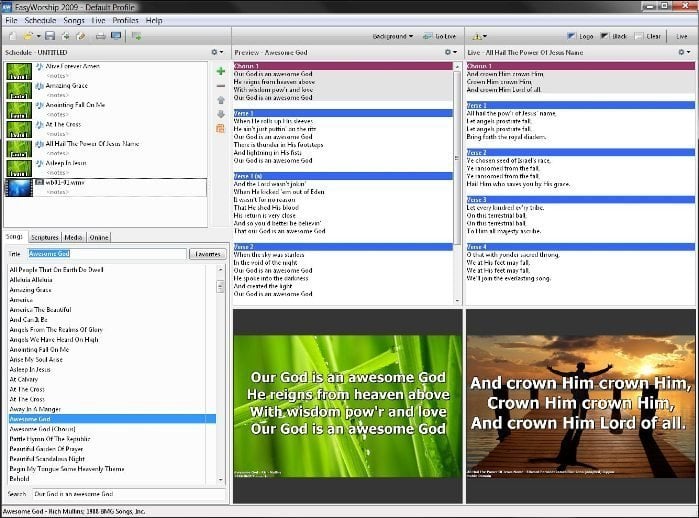
Task: Select Verse 4 header in Live panel
Action: [580, 247]
